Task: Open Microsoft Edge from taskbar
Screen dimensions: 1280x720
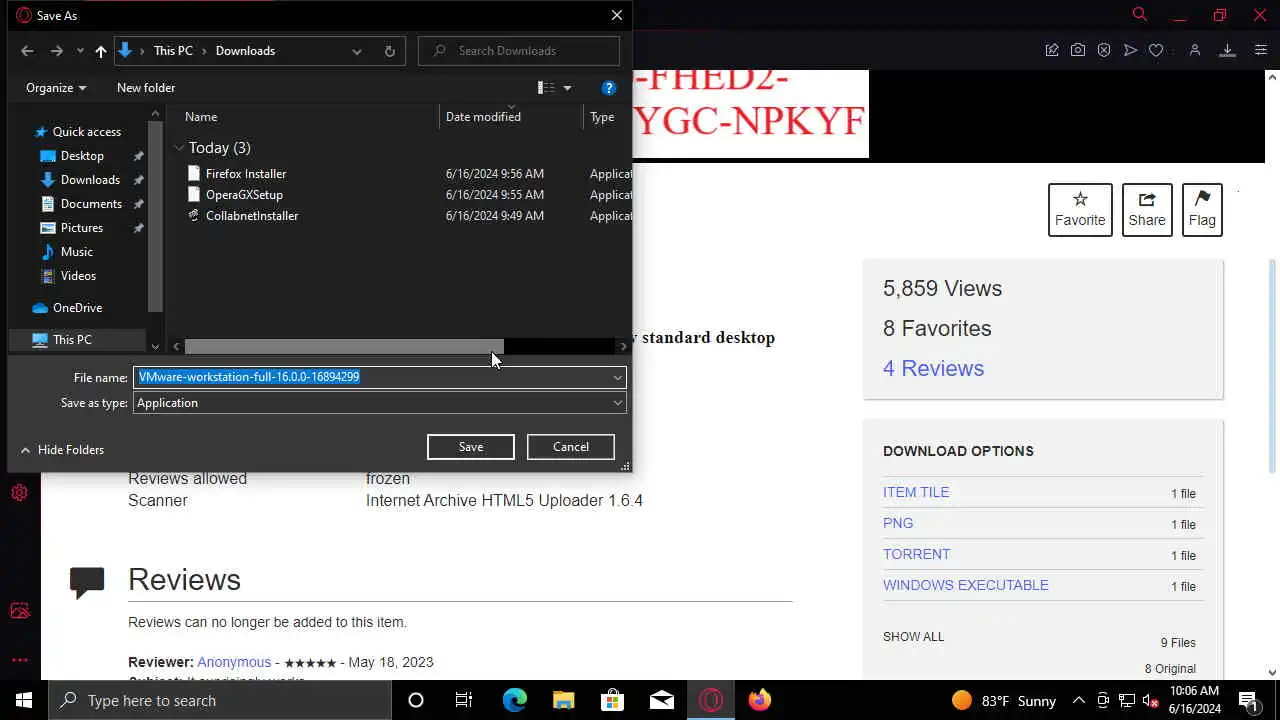Action: 514,700
